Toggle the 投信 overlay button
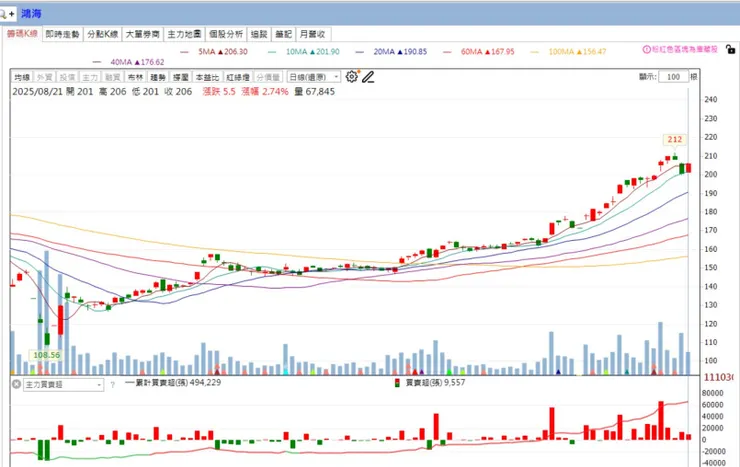This screenshot has width=740, height=467. tap(67, 77)
